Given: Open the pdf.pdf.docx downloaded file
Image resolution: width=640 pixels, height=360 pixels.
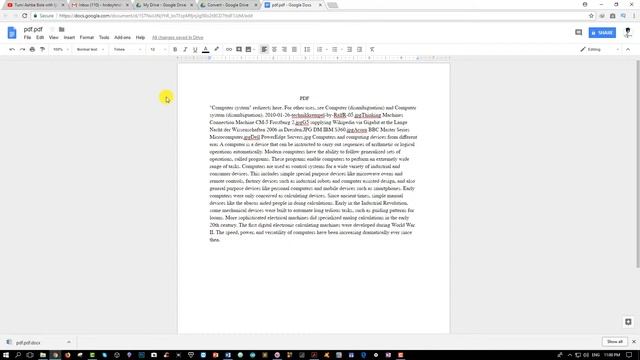Looking at the screenshot, I should (x=28, y=342).
